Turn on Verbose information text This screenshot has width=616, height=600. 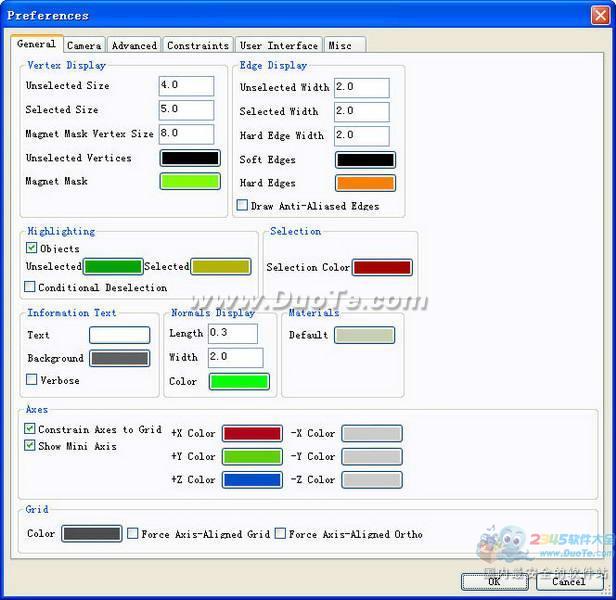tap(32, 380)
